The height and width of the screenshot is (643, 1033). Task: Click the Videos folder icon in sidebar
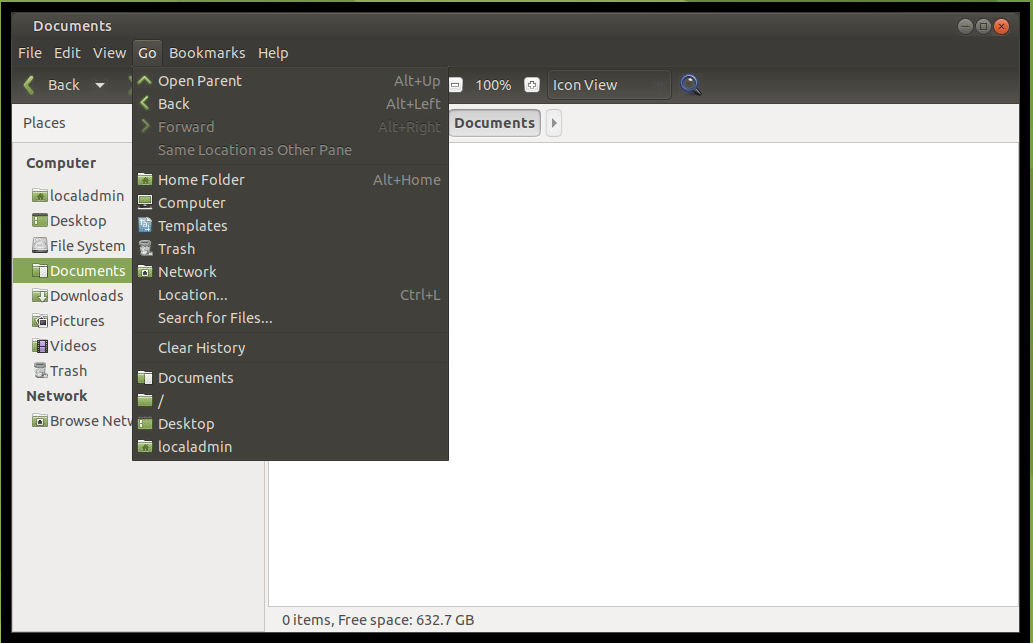[x=40, y=346]
